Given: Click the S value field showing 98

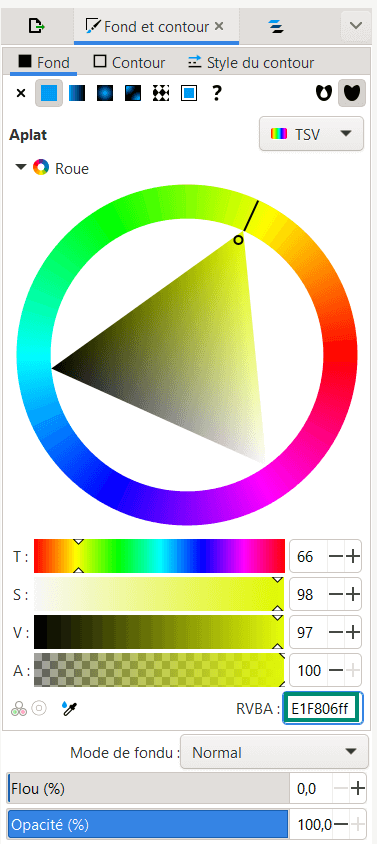Looking at the screenshot, I should pyautogui.click(x=309, y=594).
